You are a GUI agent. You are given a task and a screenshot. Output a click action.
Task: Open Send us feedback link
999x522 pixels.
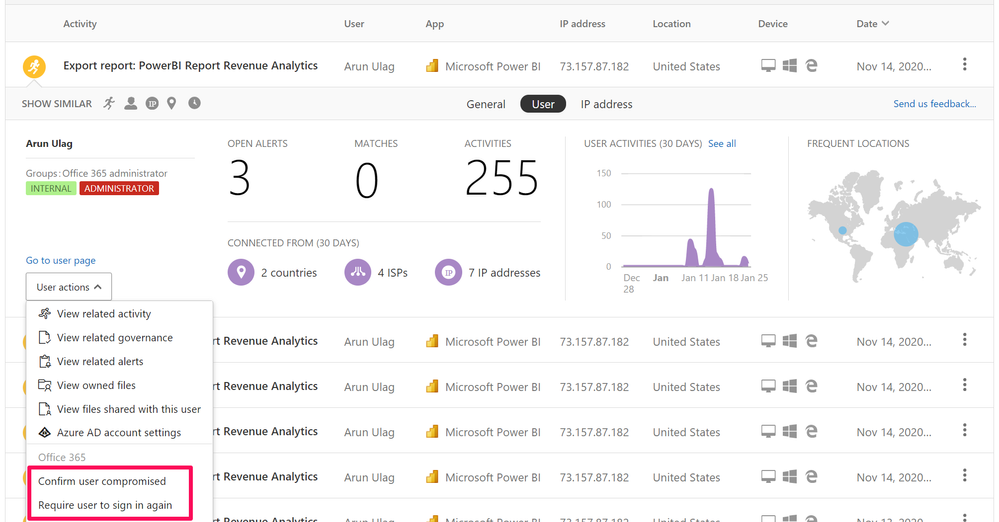[934, 103]
